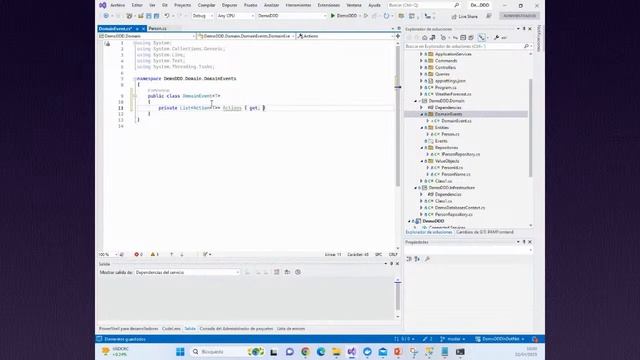Image resolution: width=640 pixels, height=360 pixels.
Task: Select WeatherForecast.cs in Solution Explorer
Action: [x=453, y=94]
